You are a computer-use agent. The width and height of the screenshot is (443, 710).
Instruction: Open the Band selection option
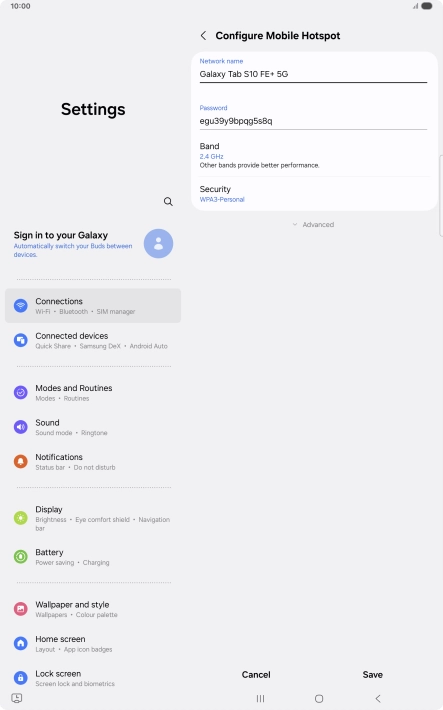coord(313,155)
